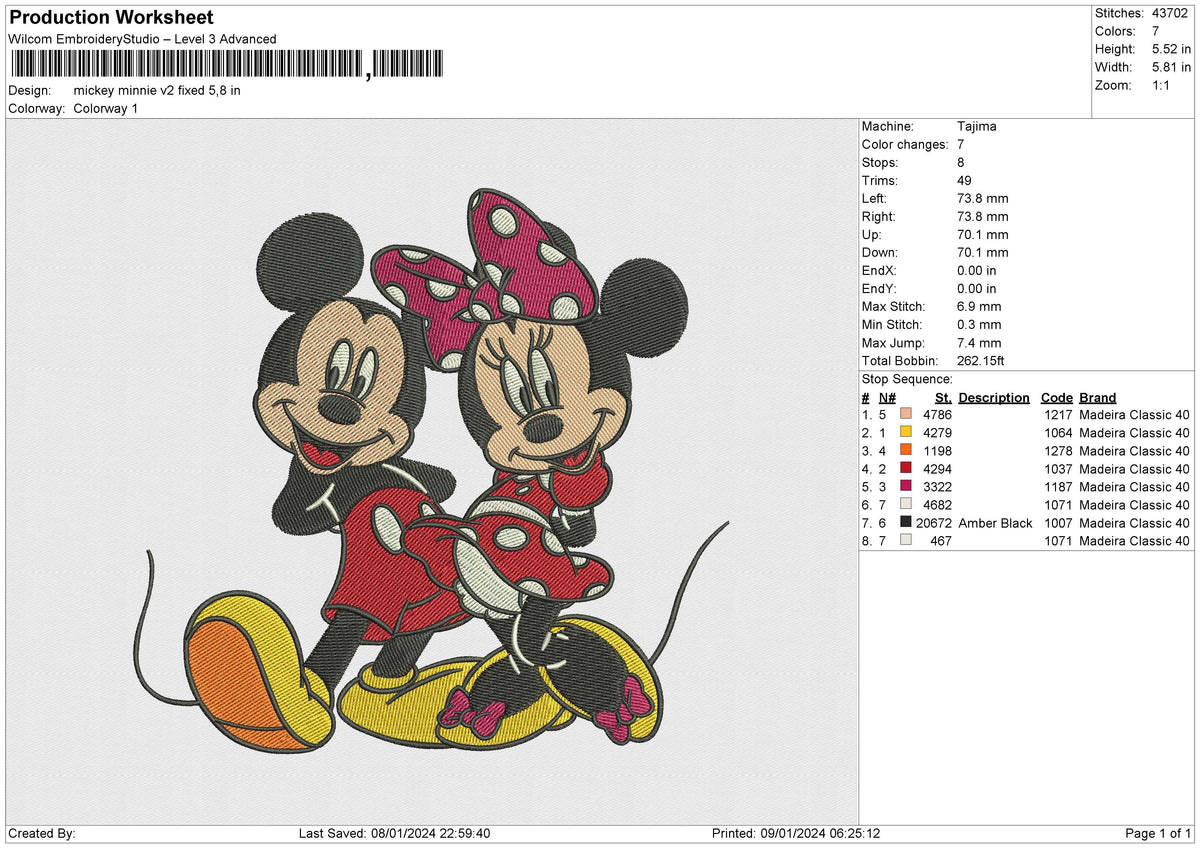
Task: Click the "St." column header
Action: [943, 397]
